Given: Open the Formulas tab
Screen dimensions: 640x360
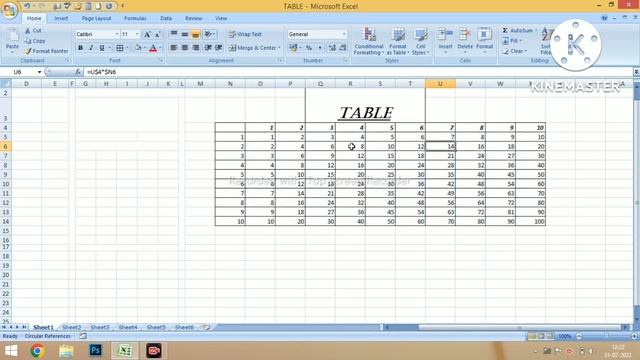Looking at the screenshot, I should pyautogui.click(x=135, y=18).
